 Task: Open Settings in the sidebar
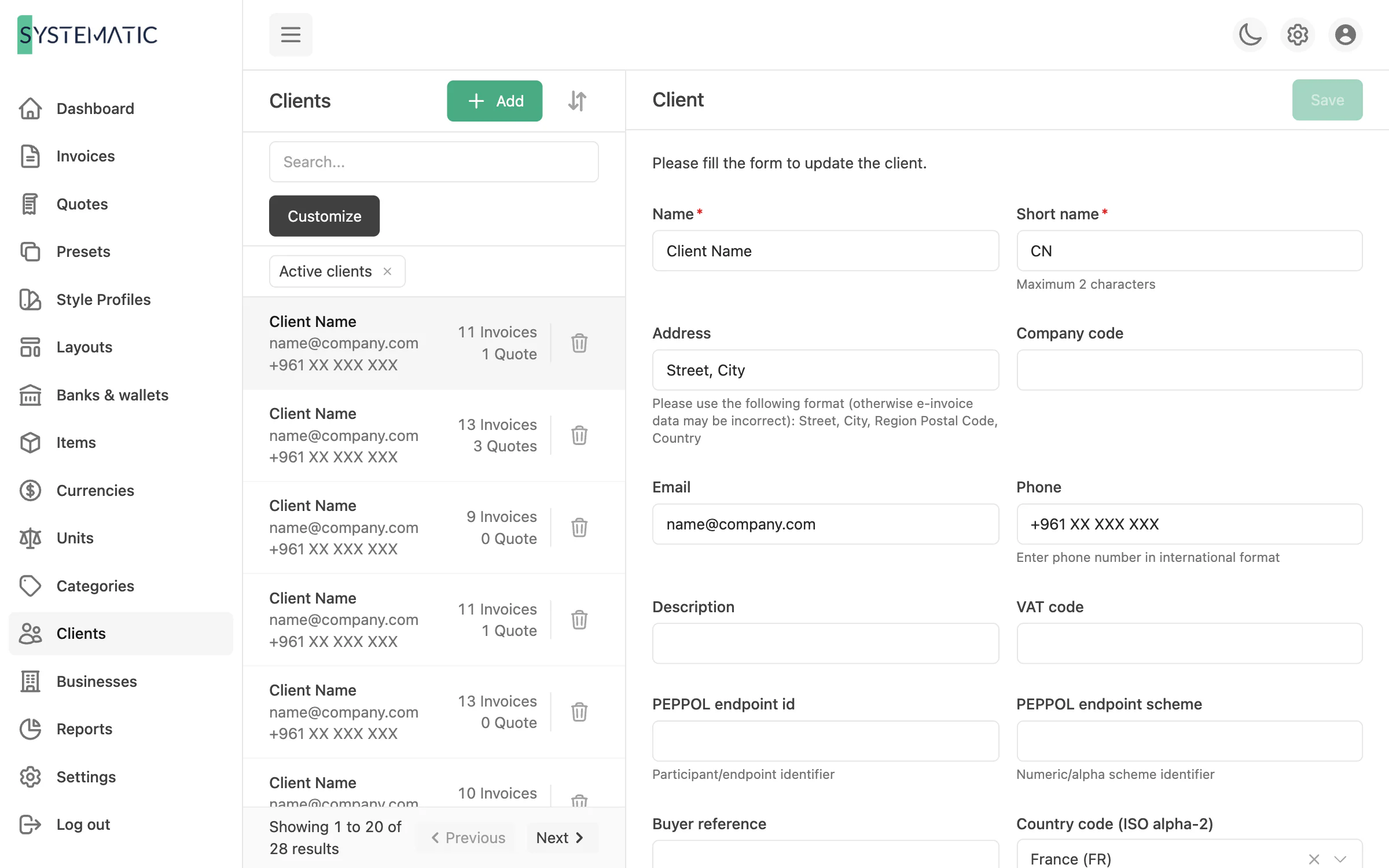(x=120, y=777)
